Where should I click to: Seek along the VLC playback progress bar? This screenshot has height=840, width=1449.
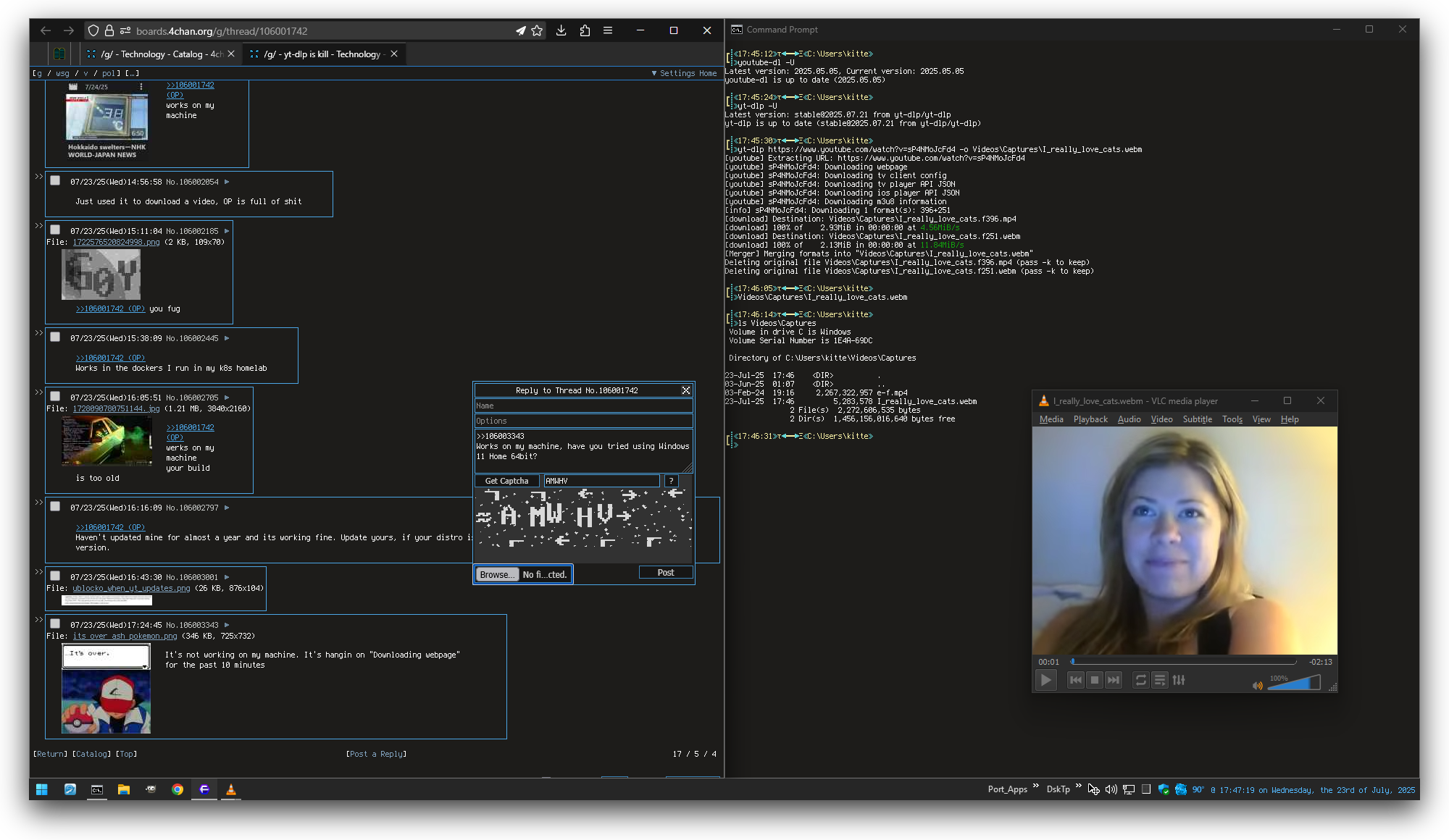coord(1184,662)
